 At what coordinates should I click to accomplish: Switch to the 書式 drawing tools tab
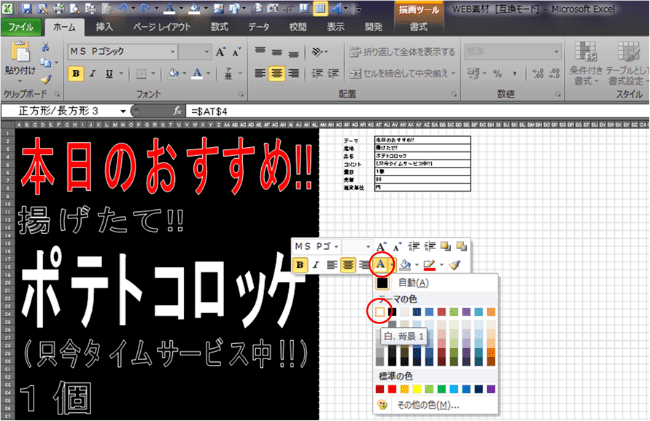coord(418,27)
